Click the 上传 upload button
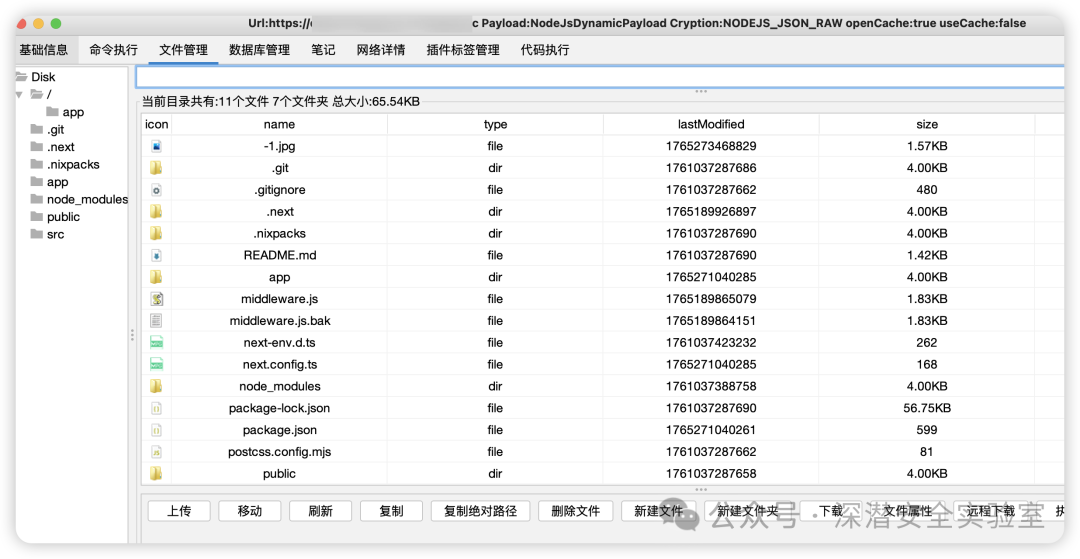 (179, 511)
